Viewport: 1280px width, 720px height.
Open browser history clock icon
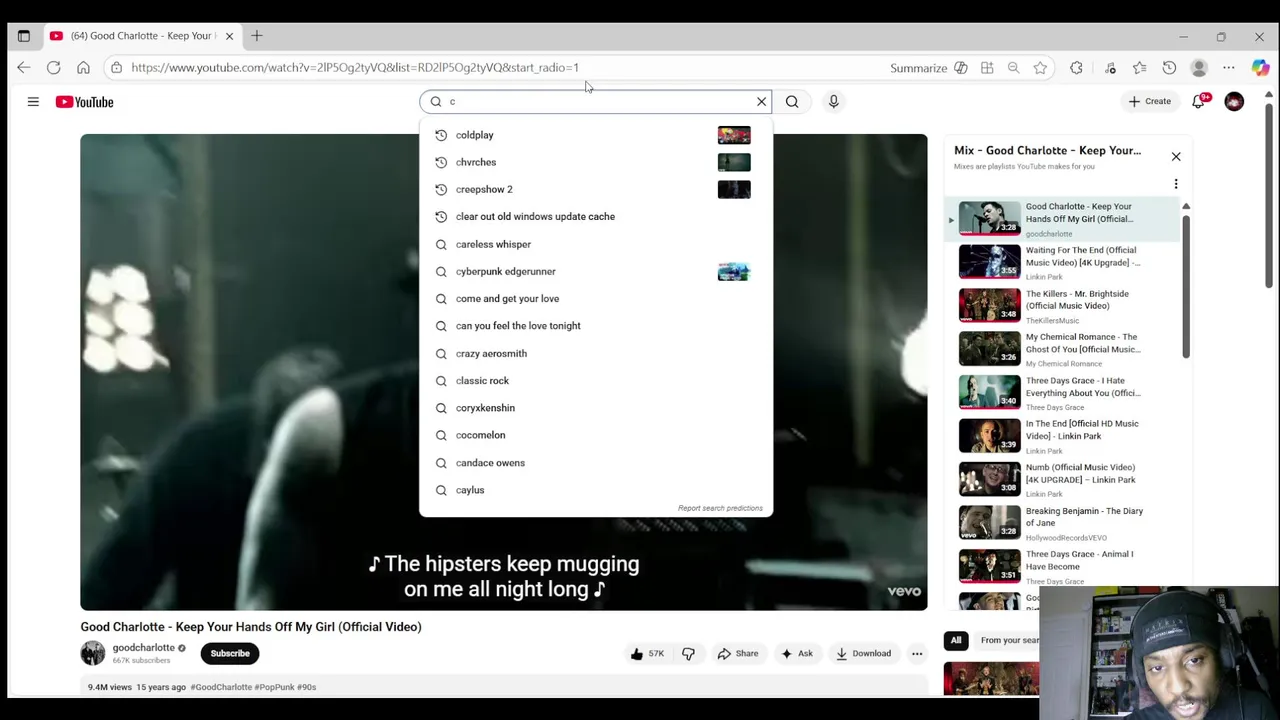[x=1169, y=68]
